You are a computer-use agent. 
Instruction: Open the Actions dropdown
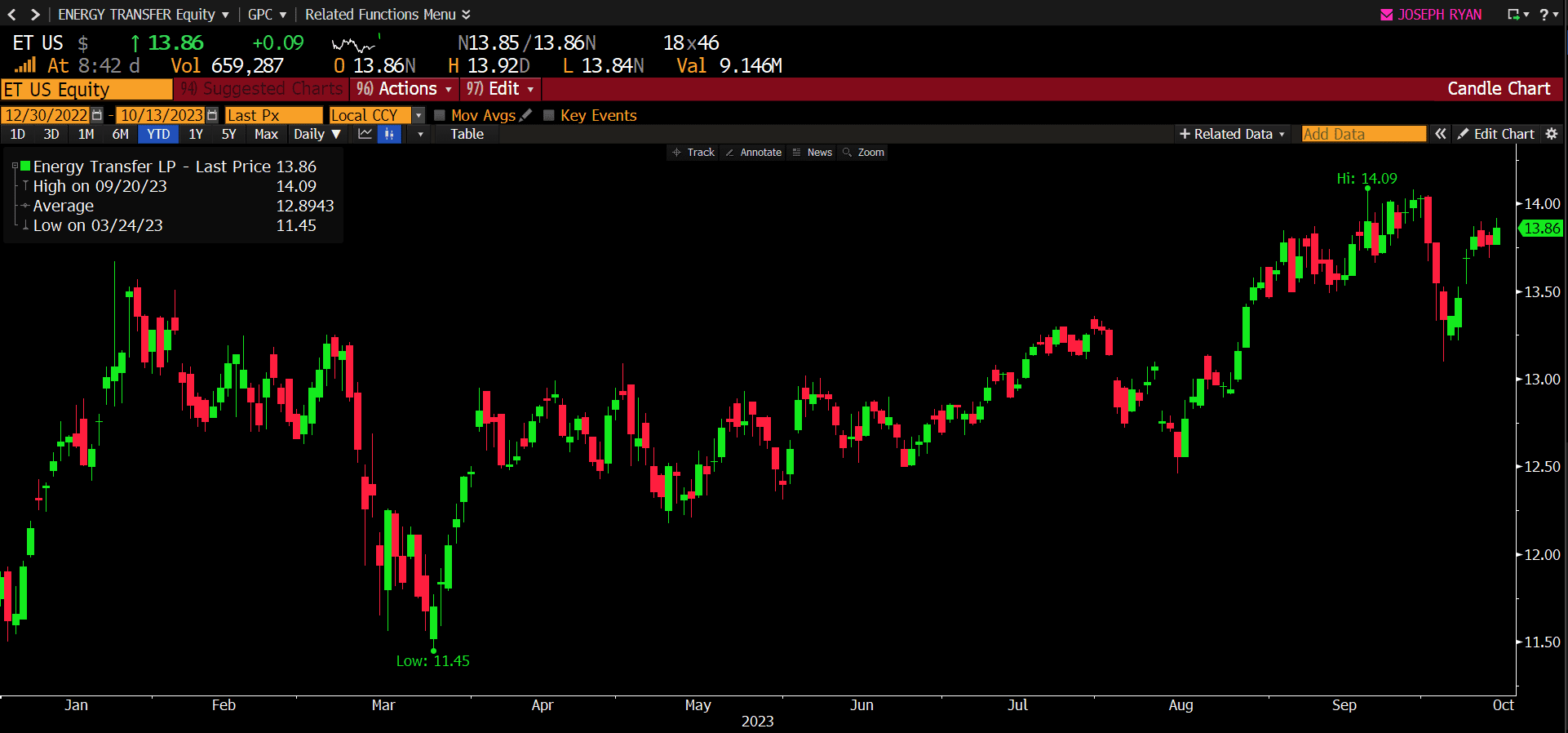pos(404,89)
